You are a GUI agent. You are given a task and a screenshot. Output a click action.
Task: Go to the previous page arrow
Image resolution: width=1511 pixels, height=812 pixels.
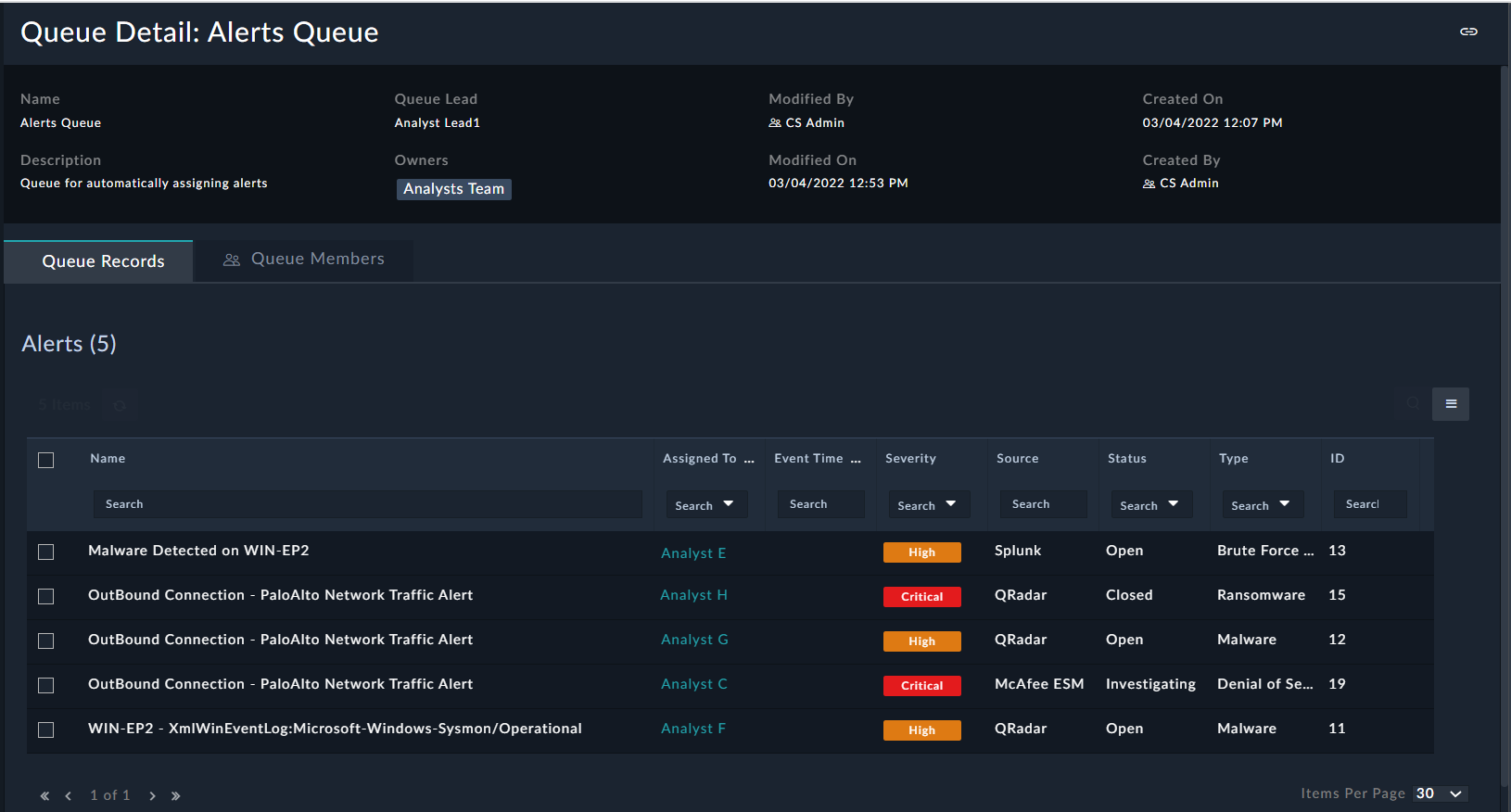[x=69, y=795]
